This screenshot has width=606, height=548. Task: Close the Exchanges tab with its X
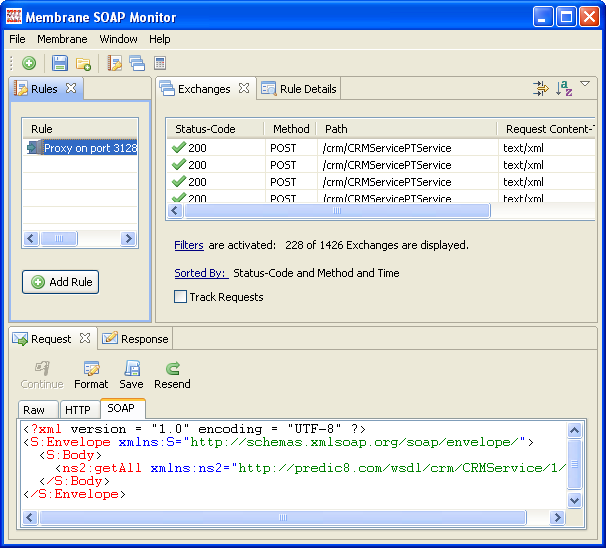(244, 88)
